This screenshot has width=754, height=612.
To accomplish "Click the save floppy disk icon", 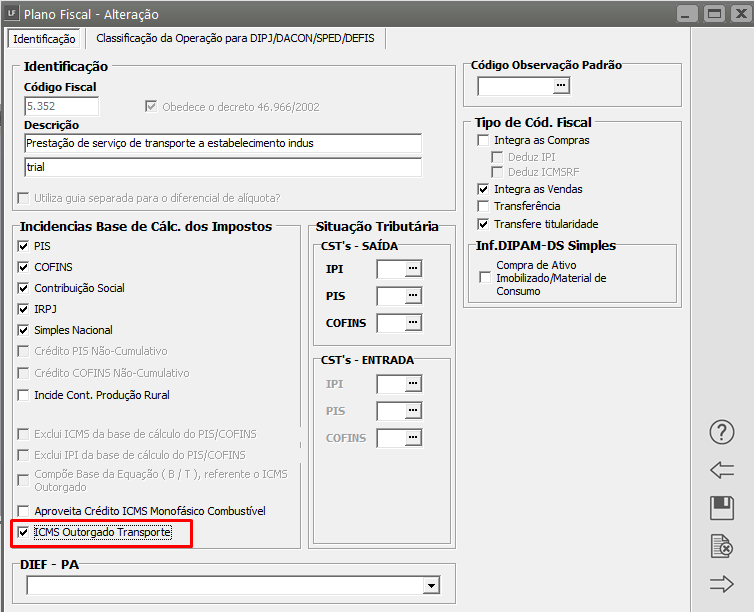I will click(x=721, y=508).
